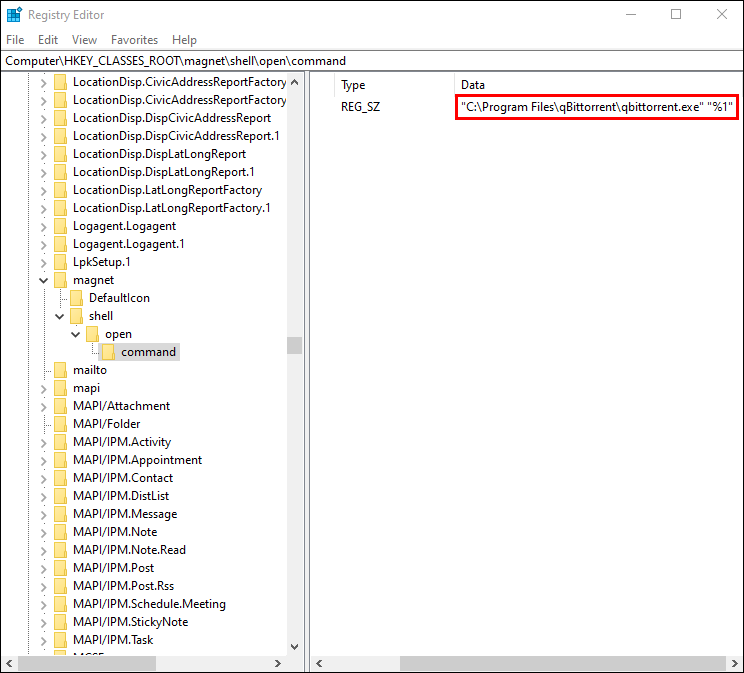The image size is (744, 673).
Task: Maximize the Registry Editor window
Action: pyautogui.click(x=676, y=15)
